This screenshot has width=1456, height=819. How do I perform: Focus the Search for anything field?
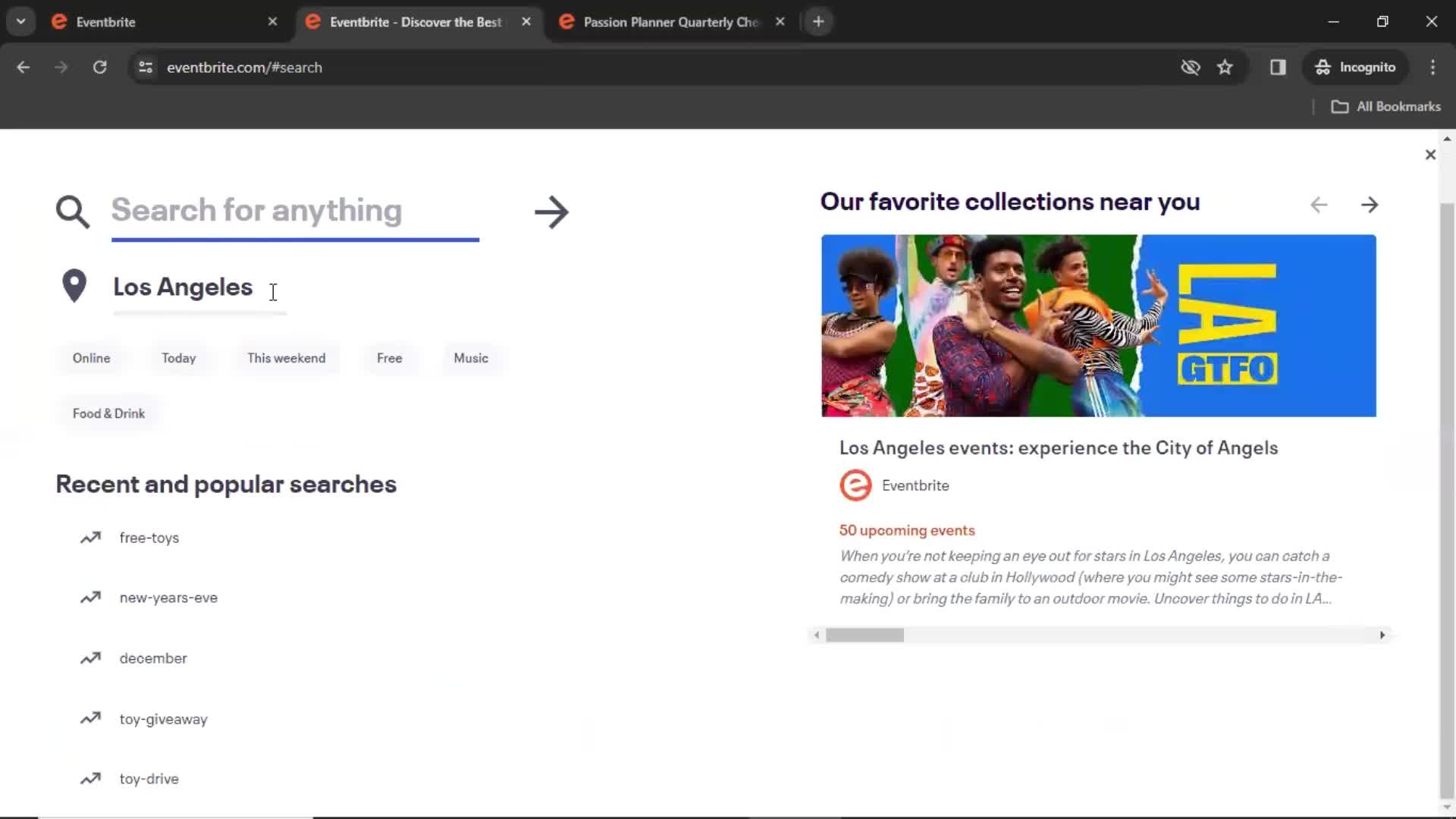pyautogui.click(x=295, y=211)
